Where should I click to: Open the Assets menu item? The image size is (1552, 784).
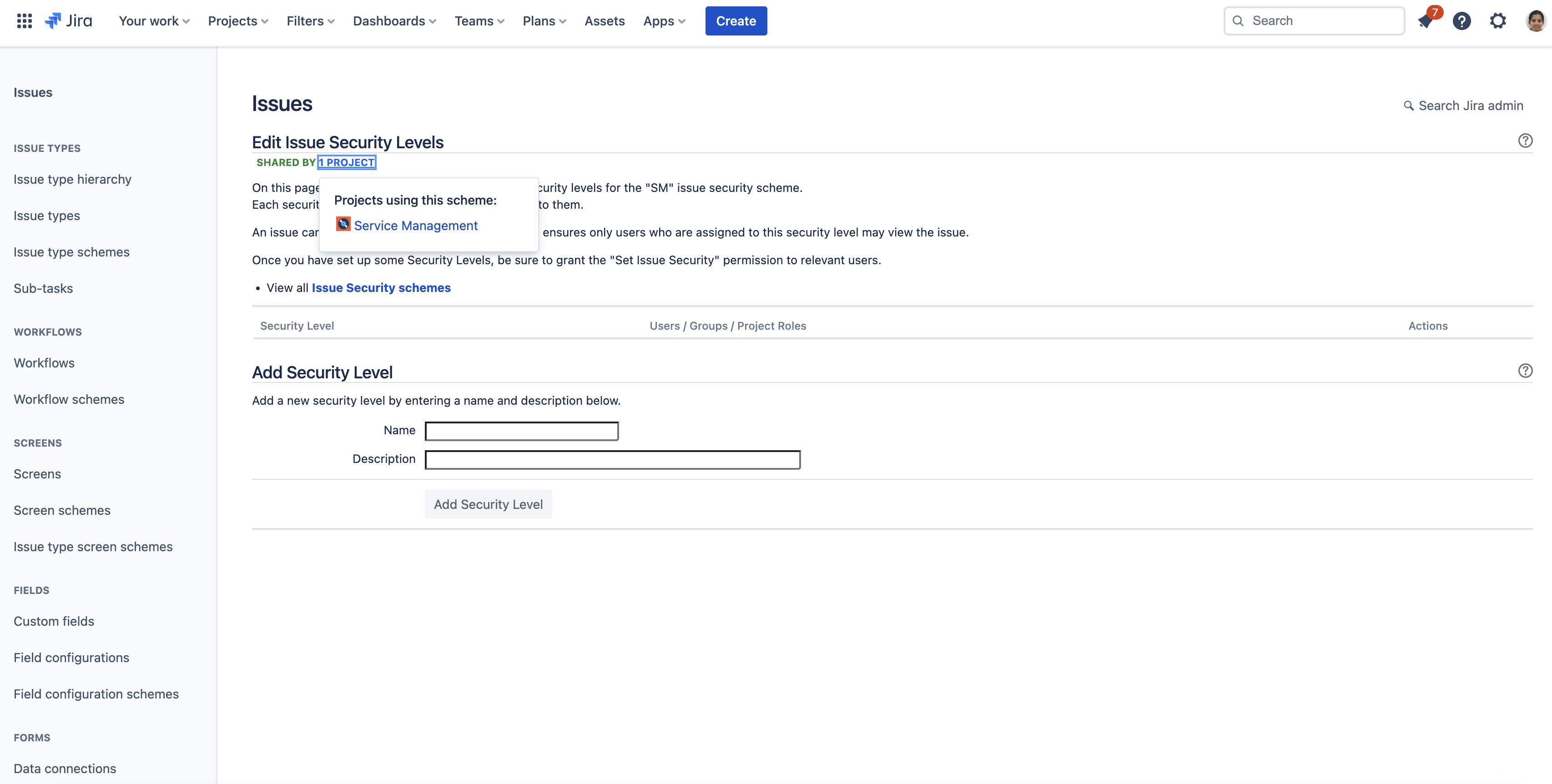point(605,21)
